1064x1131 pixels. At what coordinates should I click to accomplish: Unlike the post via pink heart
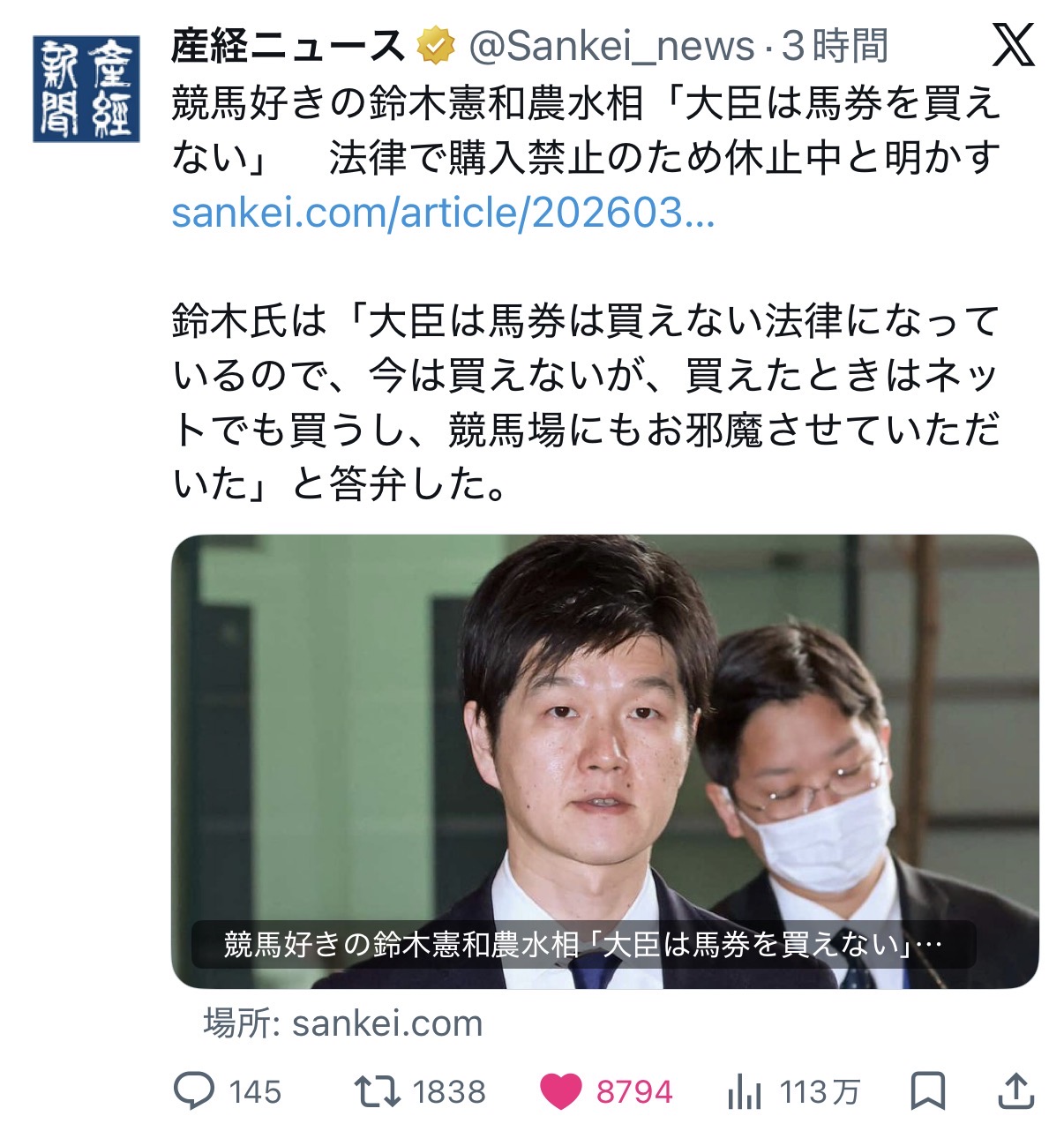click(x=560, y=1092)
